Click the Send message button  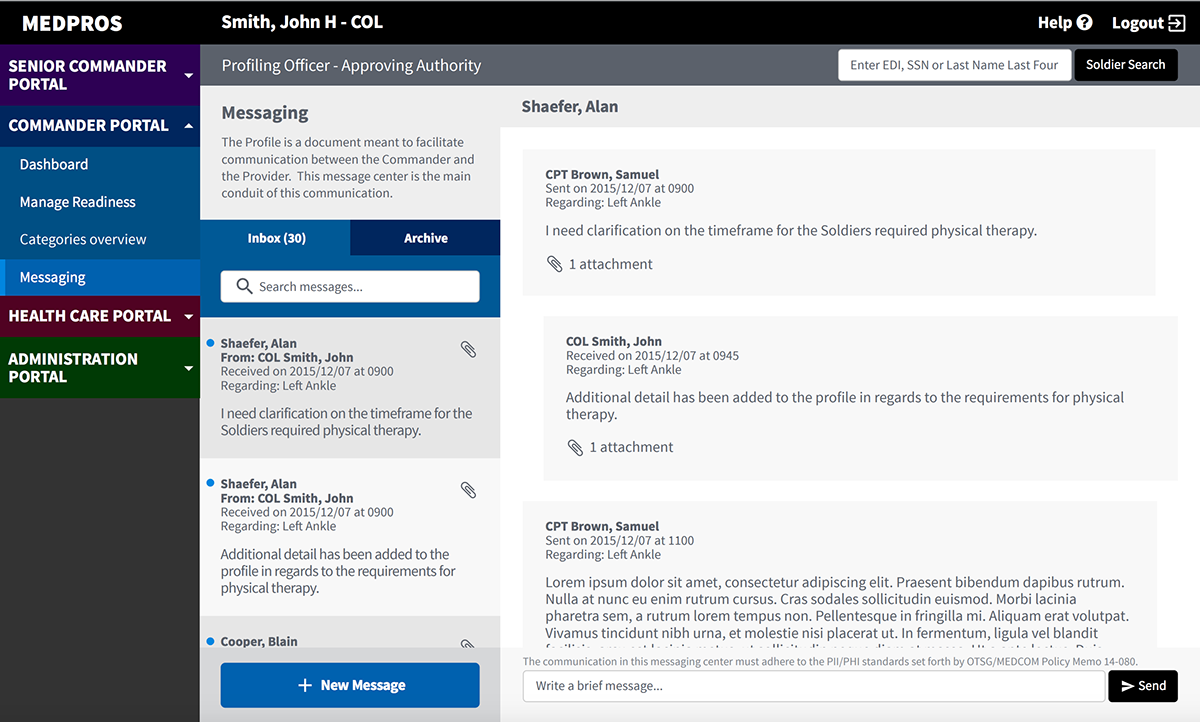point(1142,686)
